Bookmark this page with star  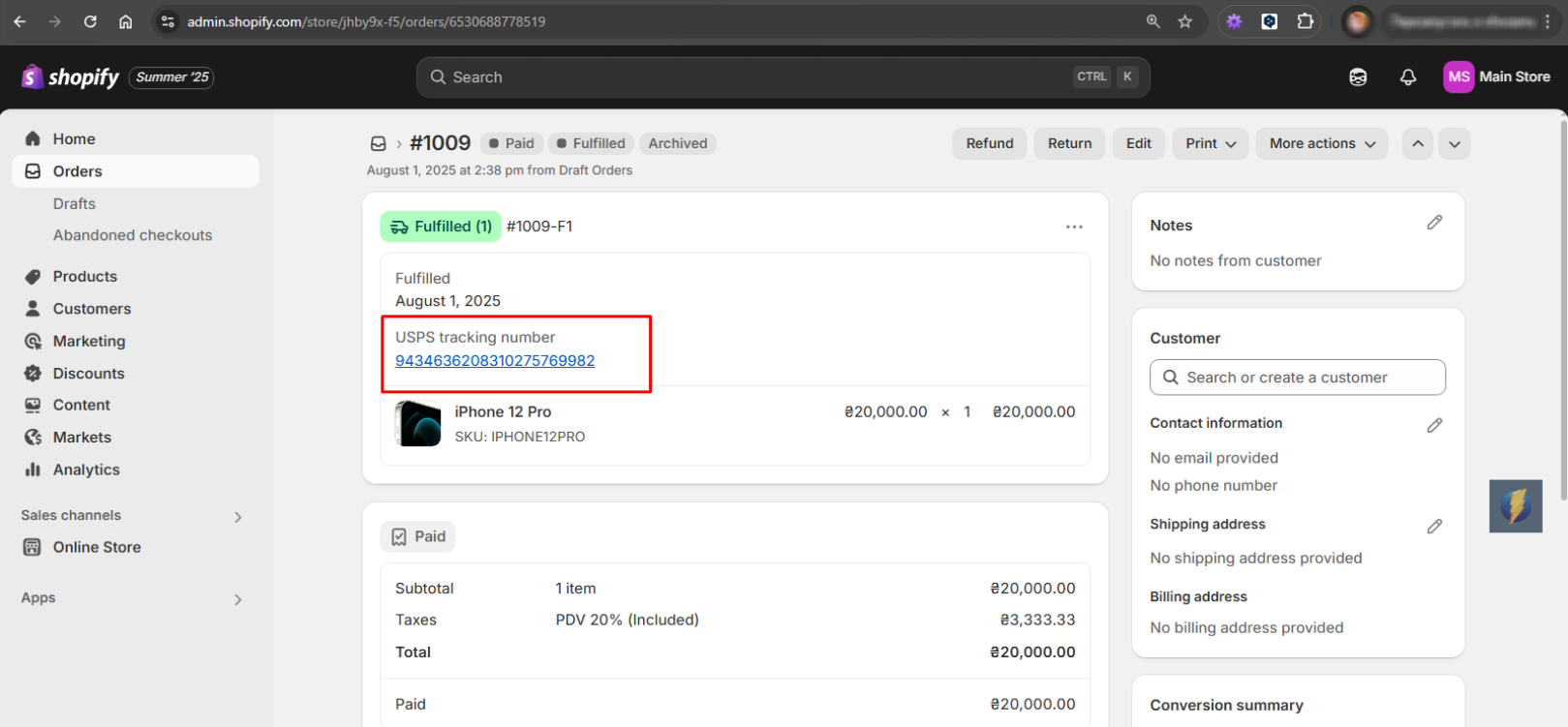[x=1185, y=21]
